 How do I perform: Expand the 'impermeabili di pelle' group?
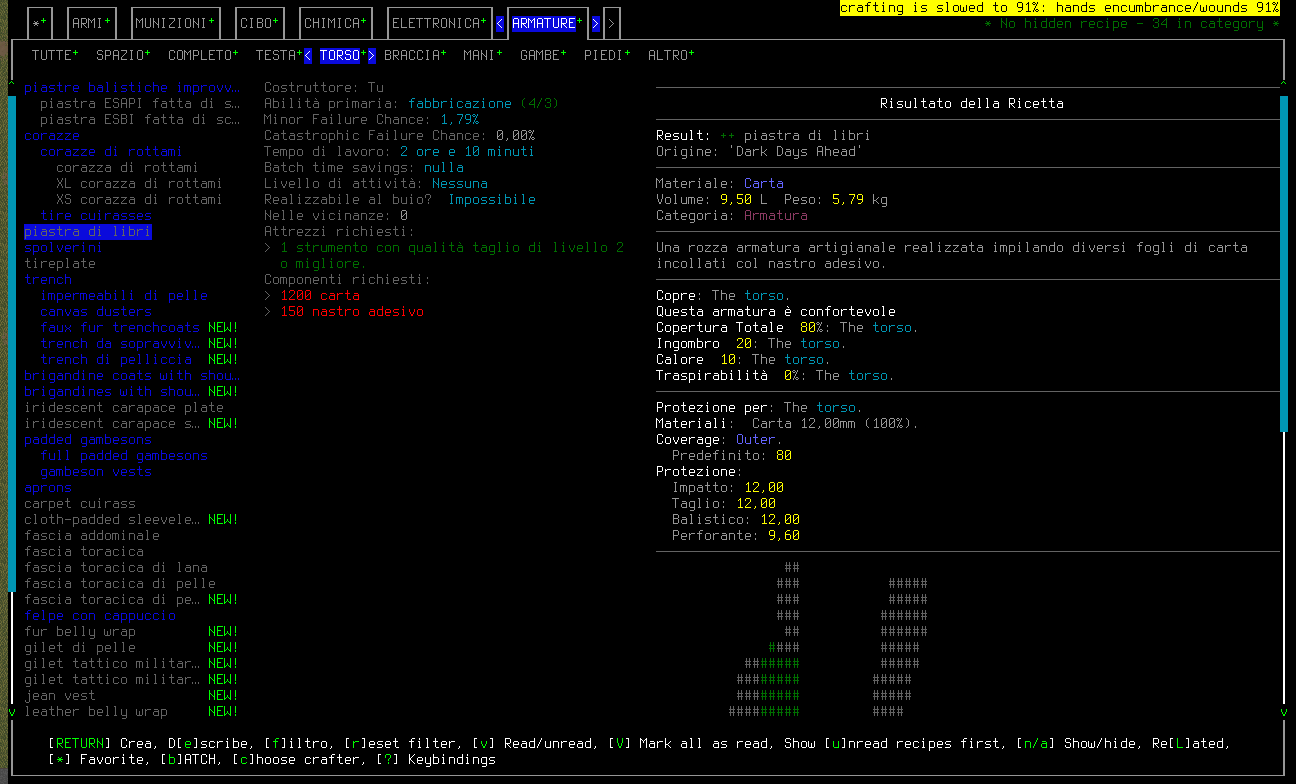[124, 295]
